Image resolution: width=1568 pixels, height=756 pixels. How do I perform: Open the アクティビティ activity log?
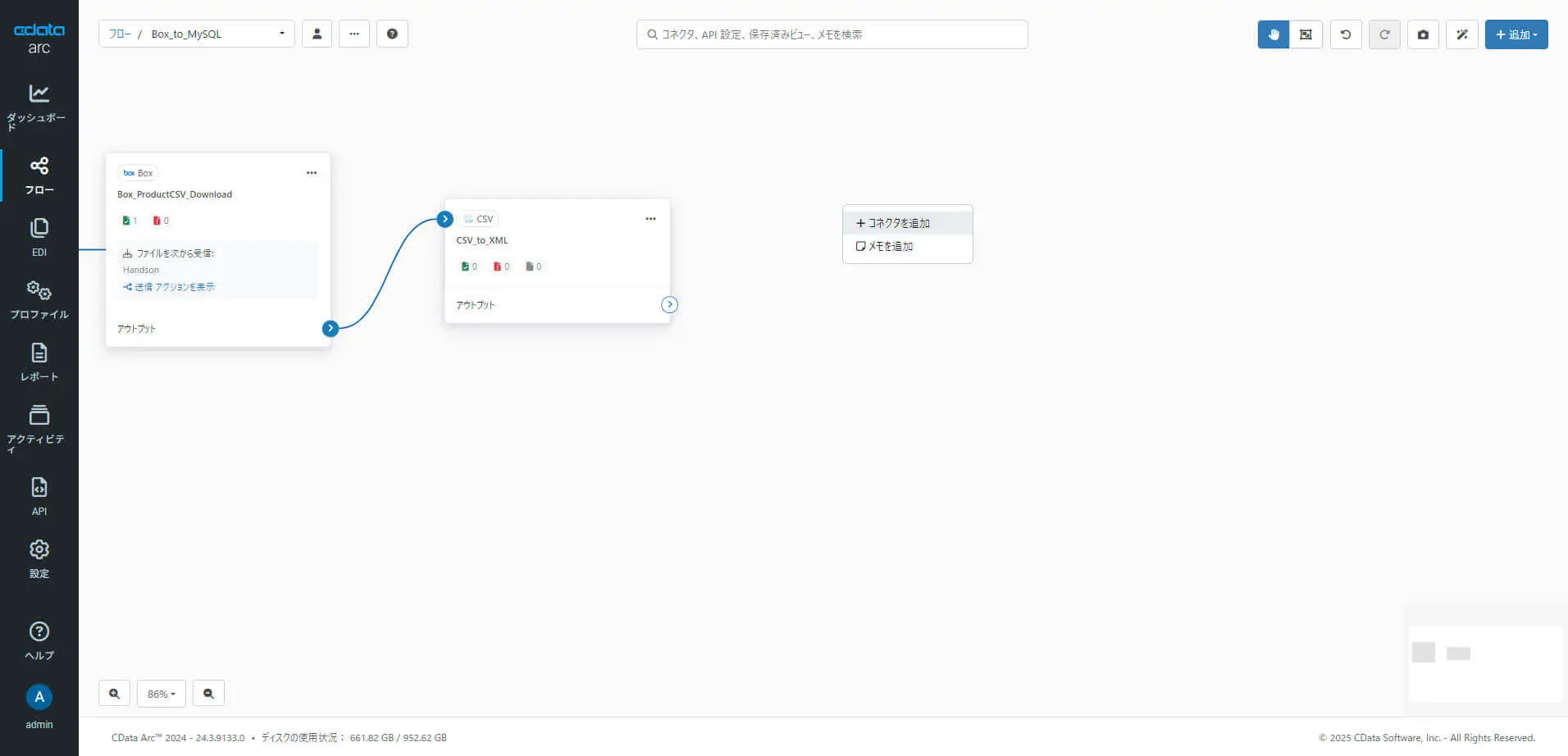[x=39, y=428]
